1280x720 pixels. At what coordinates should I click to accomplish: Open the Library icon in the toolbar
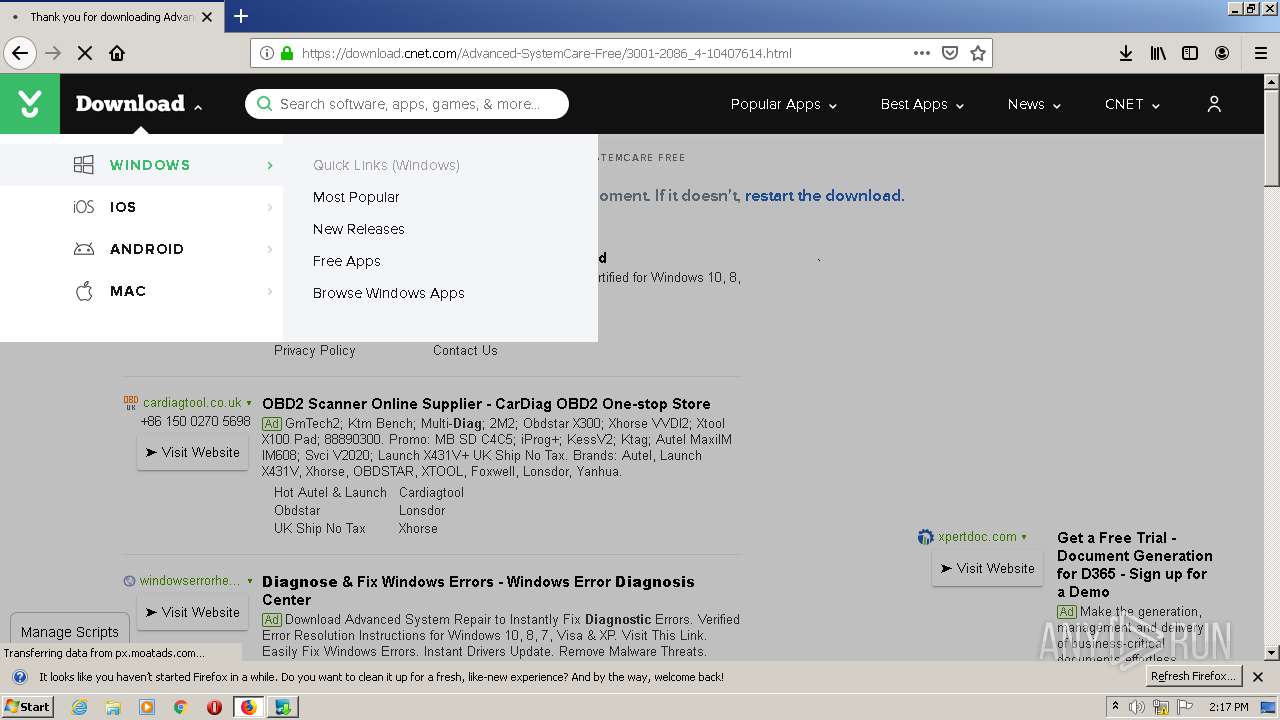tap(1158, 53)
